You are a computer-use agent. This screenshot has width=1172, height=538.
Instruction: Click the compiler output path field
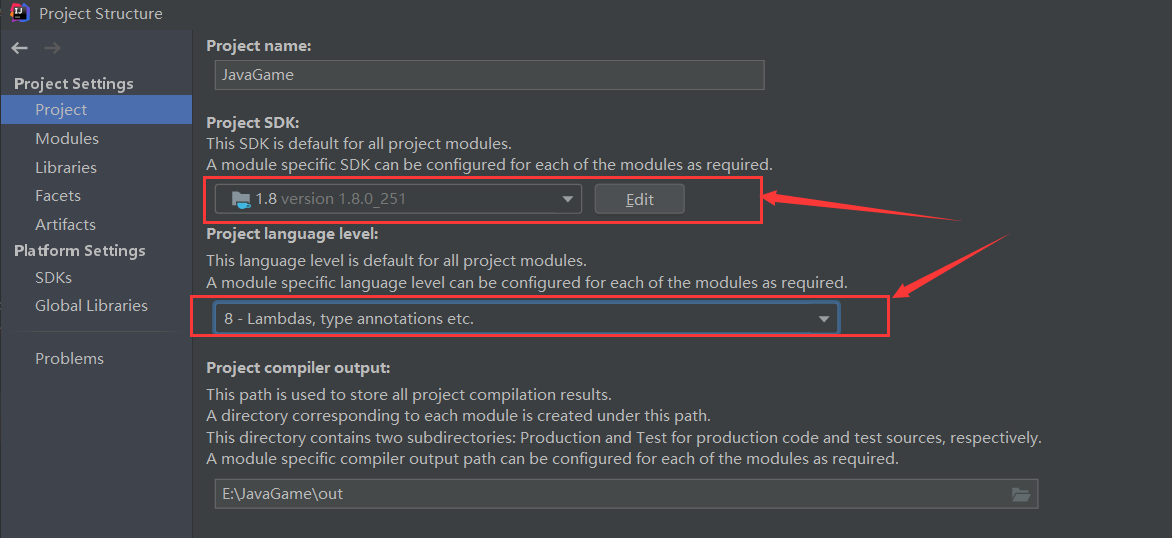[626, 494]
